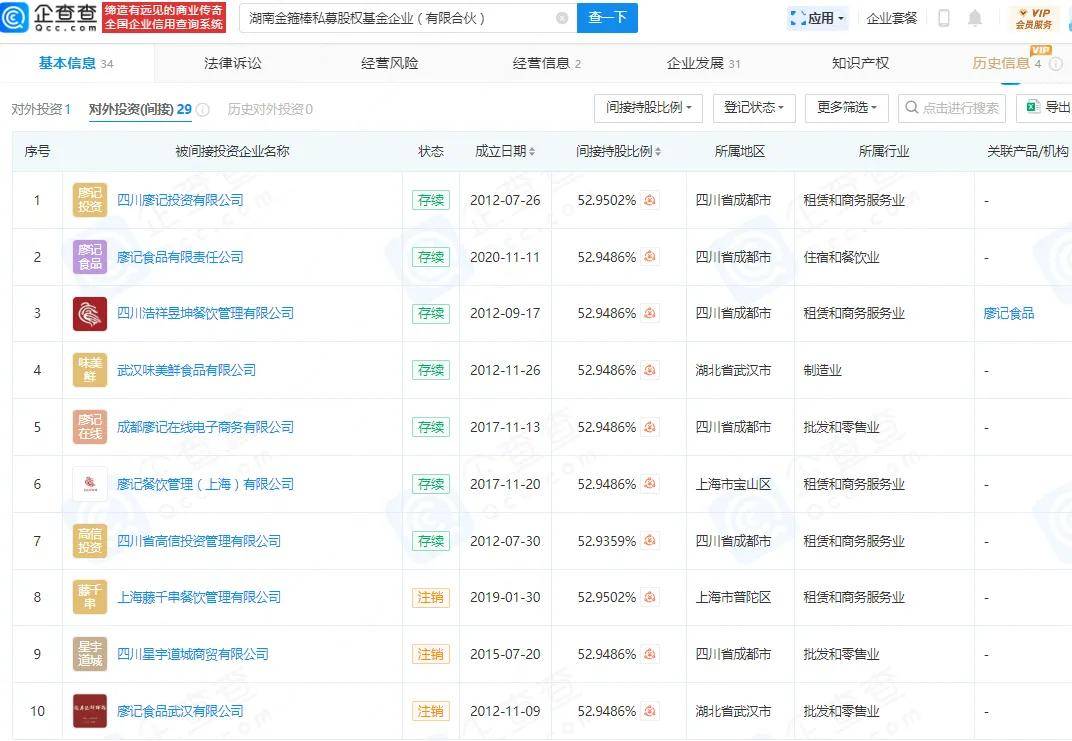Open 四川省高信投资管理有限公司 link
Image resolution: width=1072 pixels, height=741 pixels.
pos(199,541)
